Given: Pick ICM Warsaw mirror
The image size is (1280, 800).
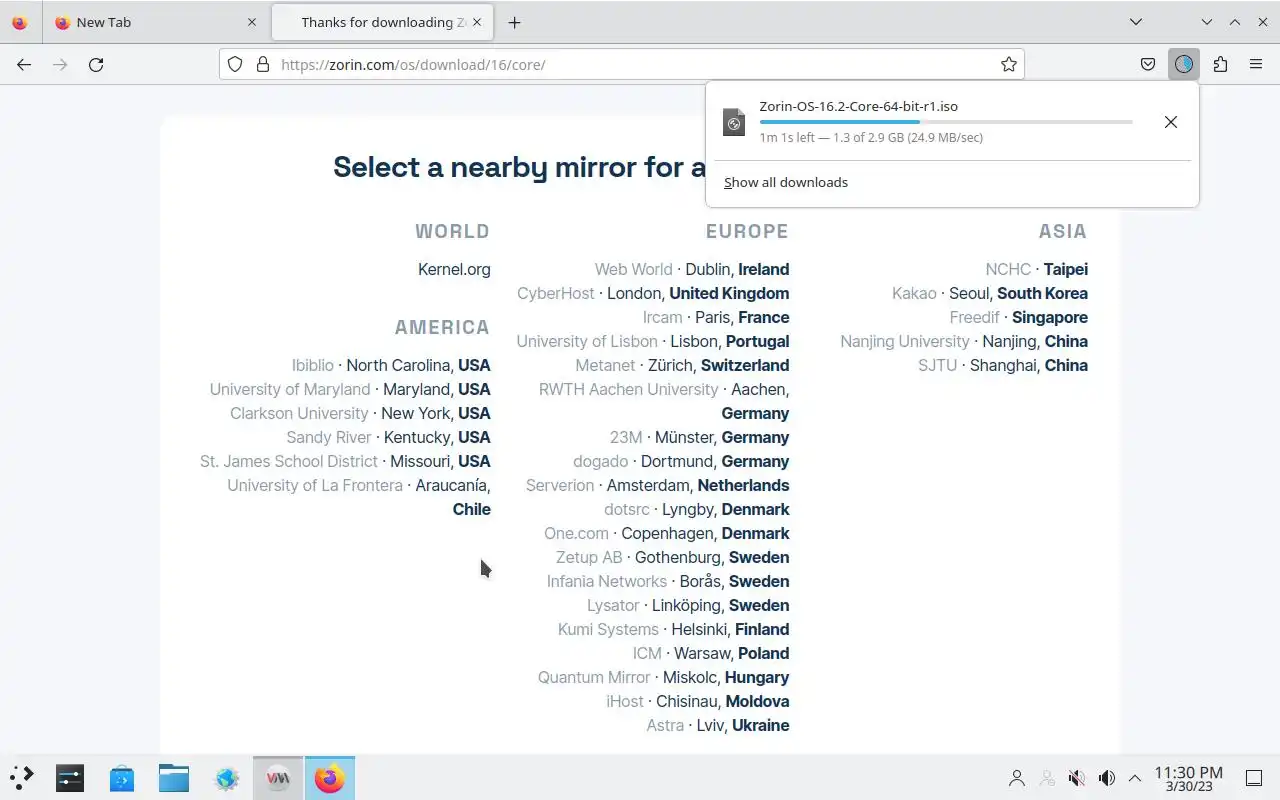Looking at the screenshot, I should 711,653.
